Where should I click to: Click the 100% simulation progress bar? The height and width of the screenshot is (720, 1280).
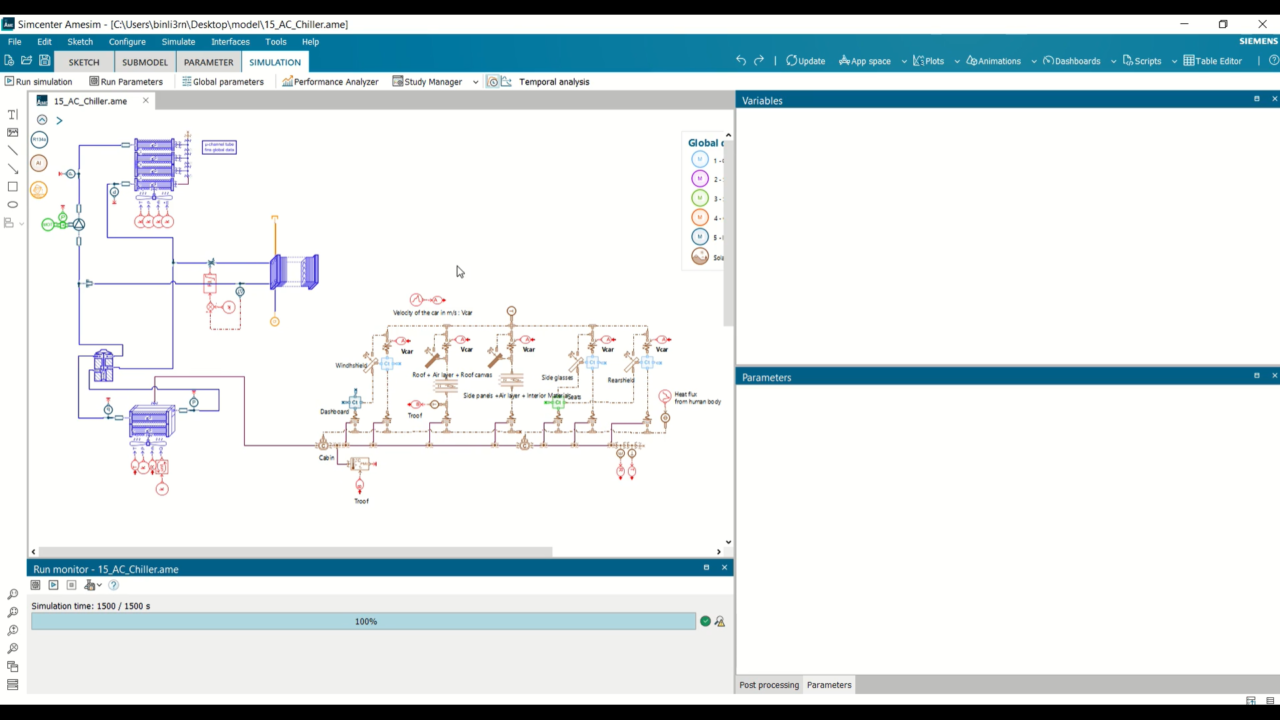coord(363,621)
